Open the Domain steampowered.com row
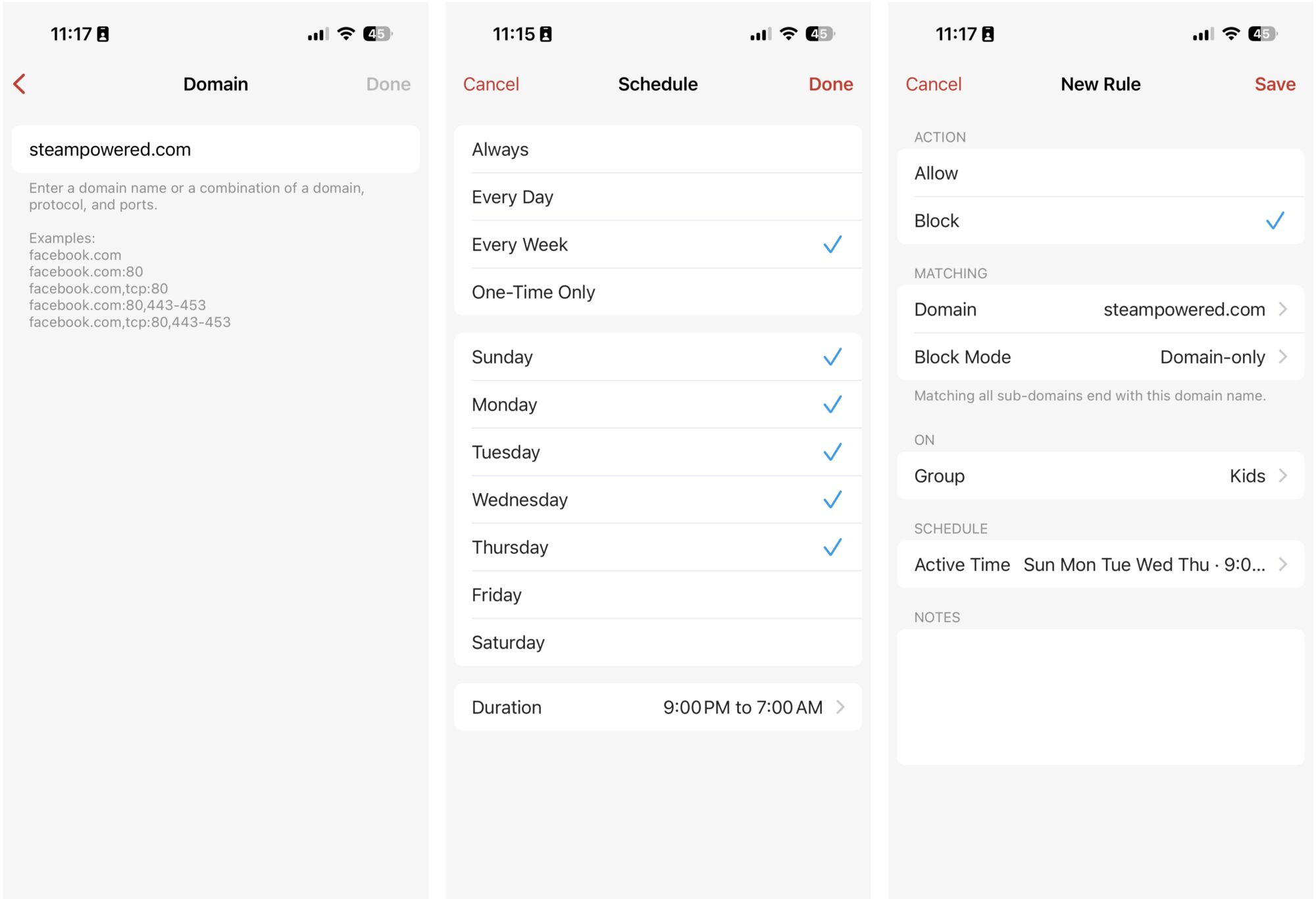The width and height of the screenshot is (1316, 899). (1100, 310)
